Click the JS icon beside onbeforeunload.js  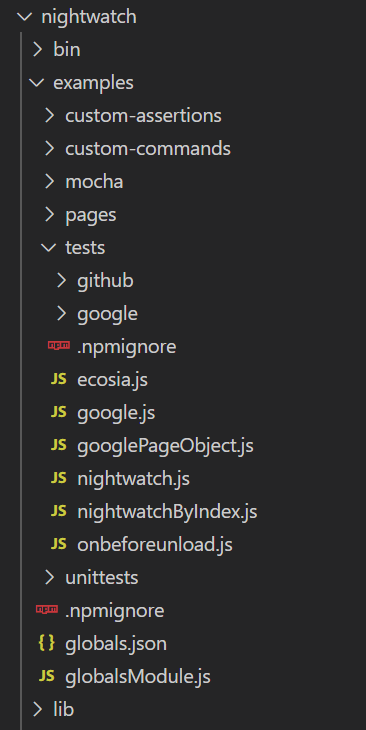59,545
